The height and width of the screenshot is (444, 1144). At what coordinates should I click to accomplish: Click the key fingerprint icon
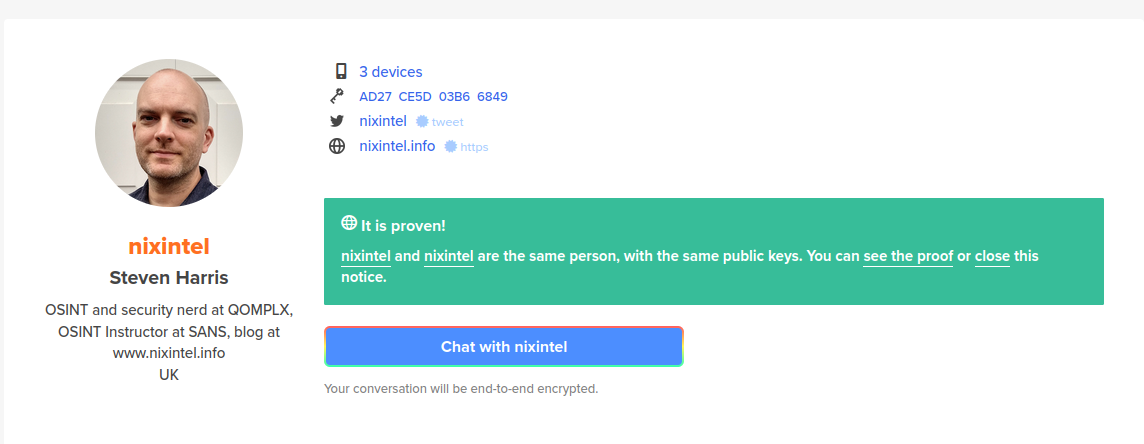336,96
